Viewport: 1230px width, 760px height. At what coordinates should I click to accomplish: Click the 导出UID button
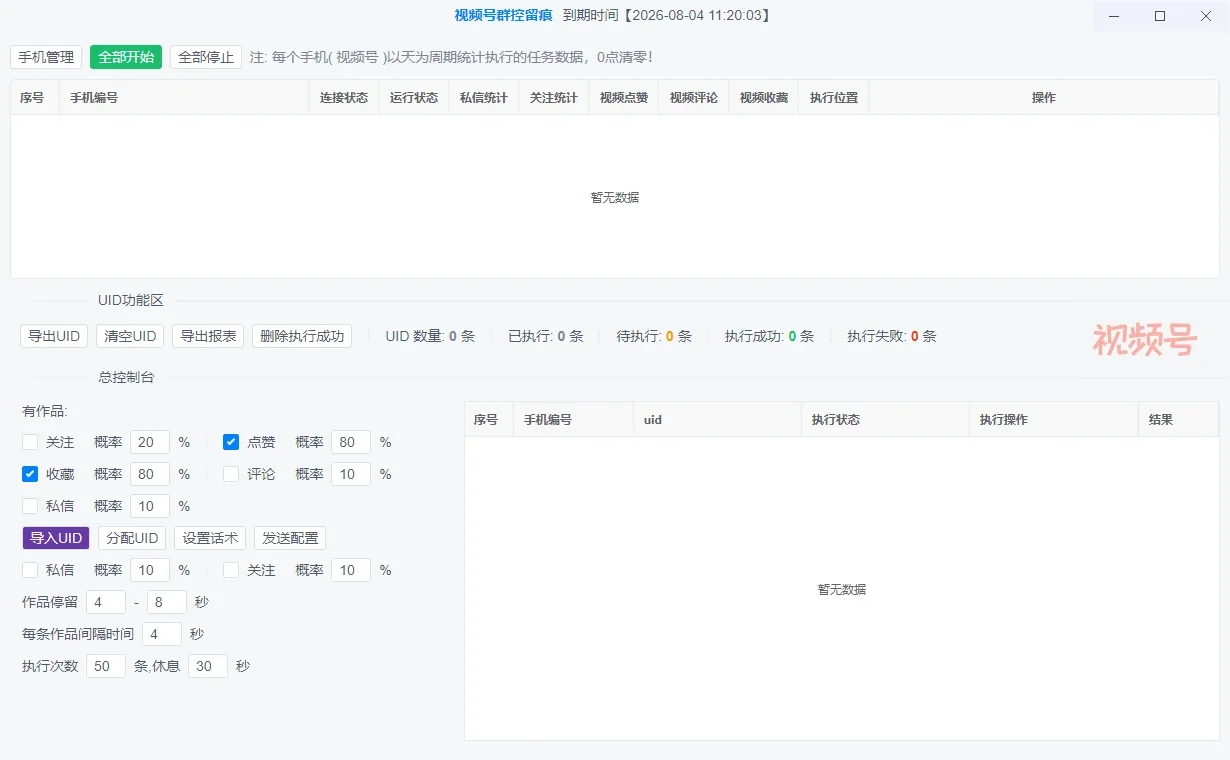54,336
